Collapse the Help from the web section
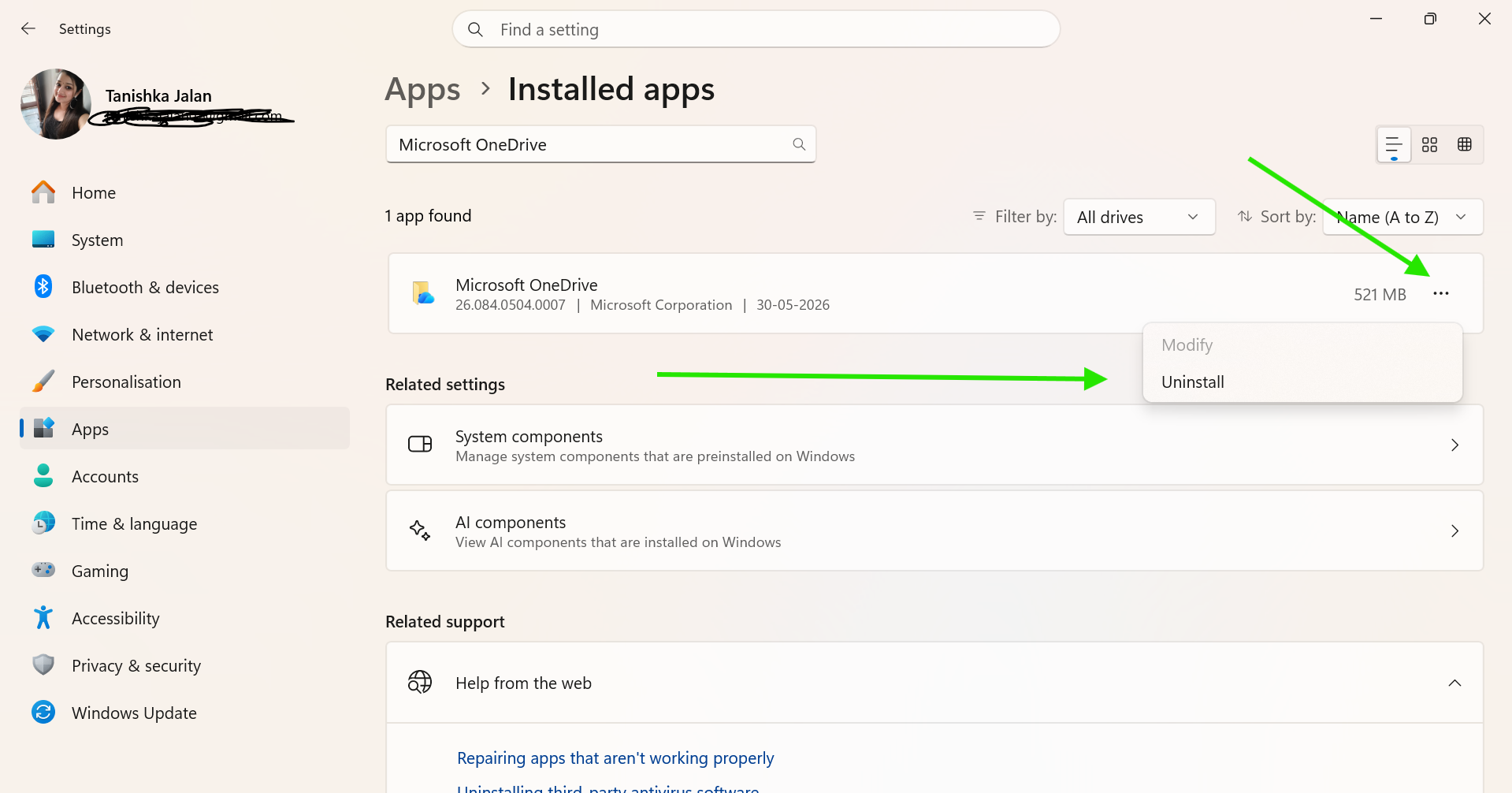 [1454, 683]
